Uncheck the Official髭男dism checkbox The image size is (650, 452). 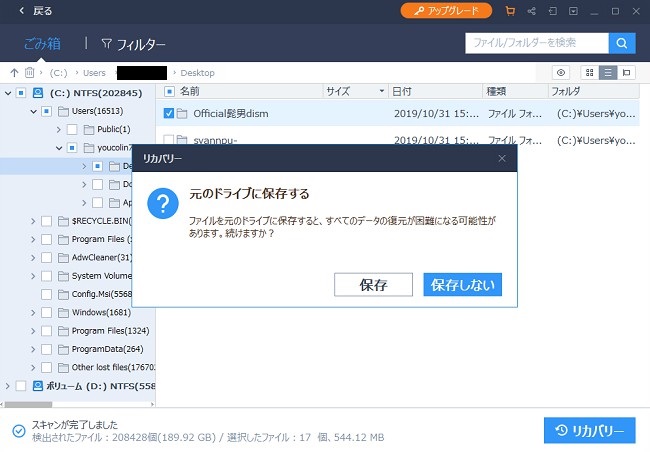point(169,113)
